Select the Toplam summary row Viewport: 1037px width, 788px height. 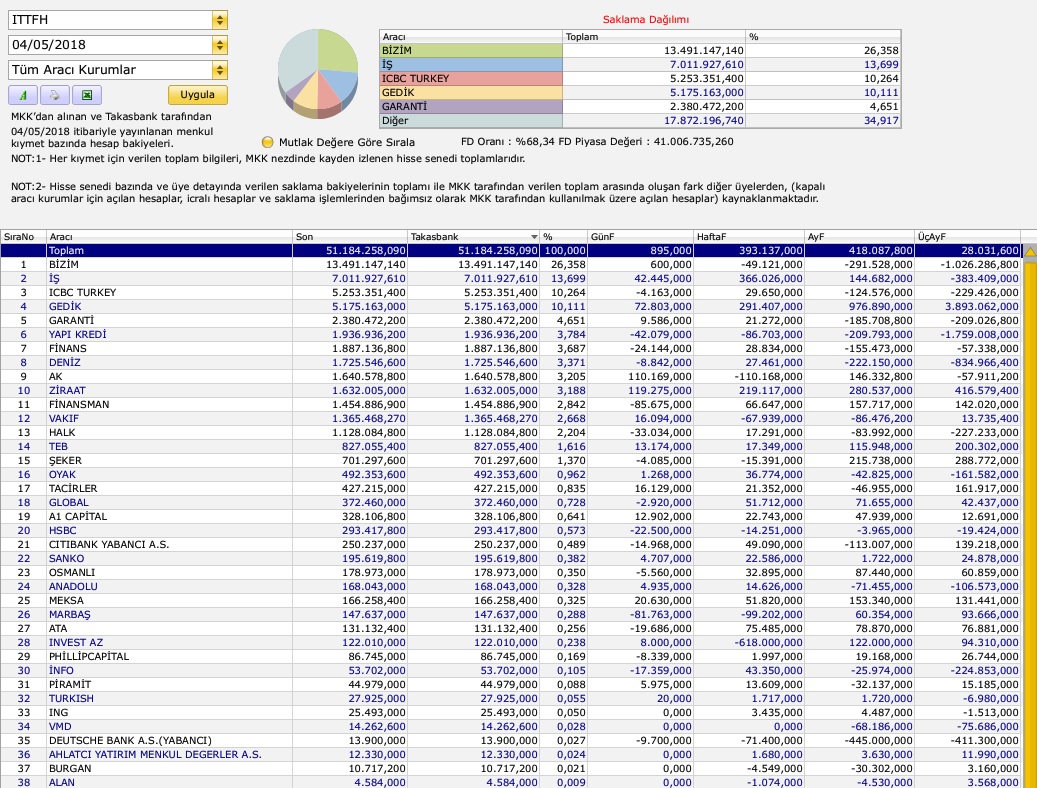click(511, 251)
